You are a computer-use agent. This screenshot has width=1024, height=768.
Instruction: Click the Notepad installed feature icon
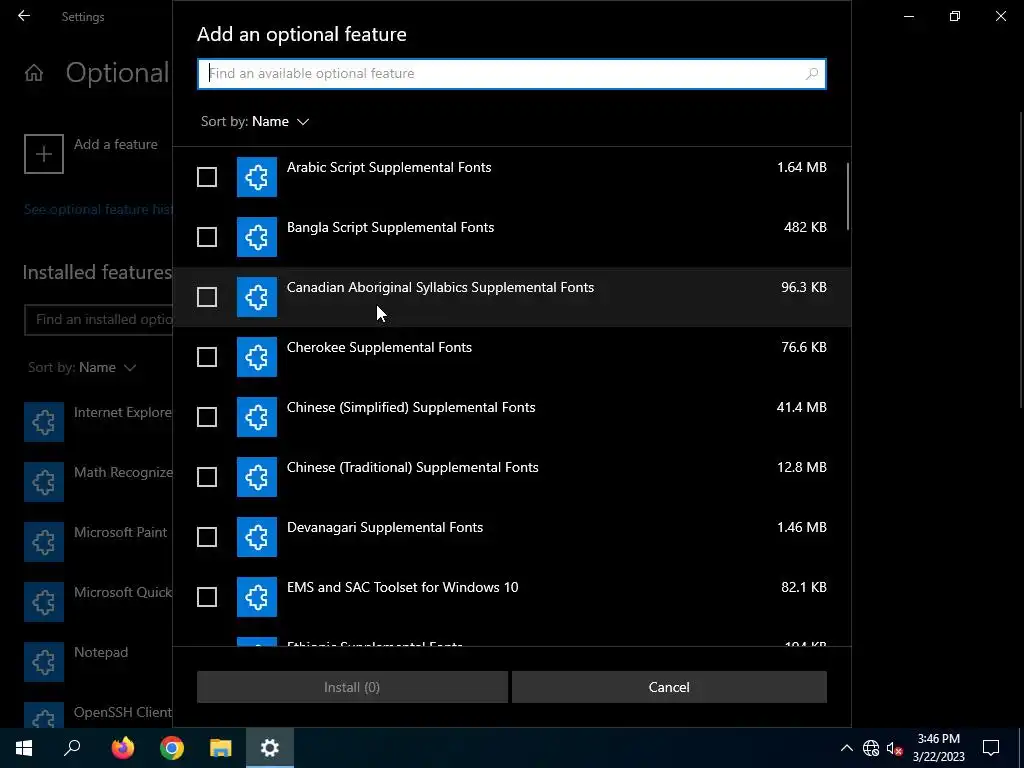click(x=44, y=662)
